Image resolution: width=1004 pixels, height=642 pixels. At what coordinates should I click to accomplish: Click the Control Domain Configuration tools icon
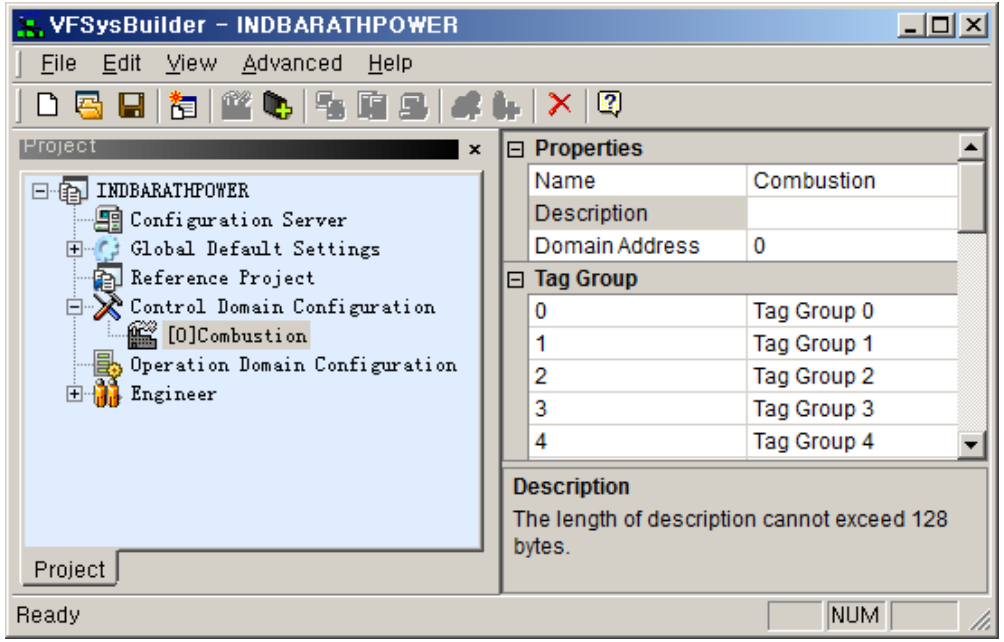pos(107,307)
